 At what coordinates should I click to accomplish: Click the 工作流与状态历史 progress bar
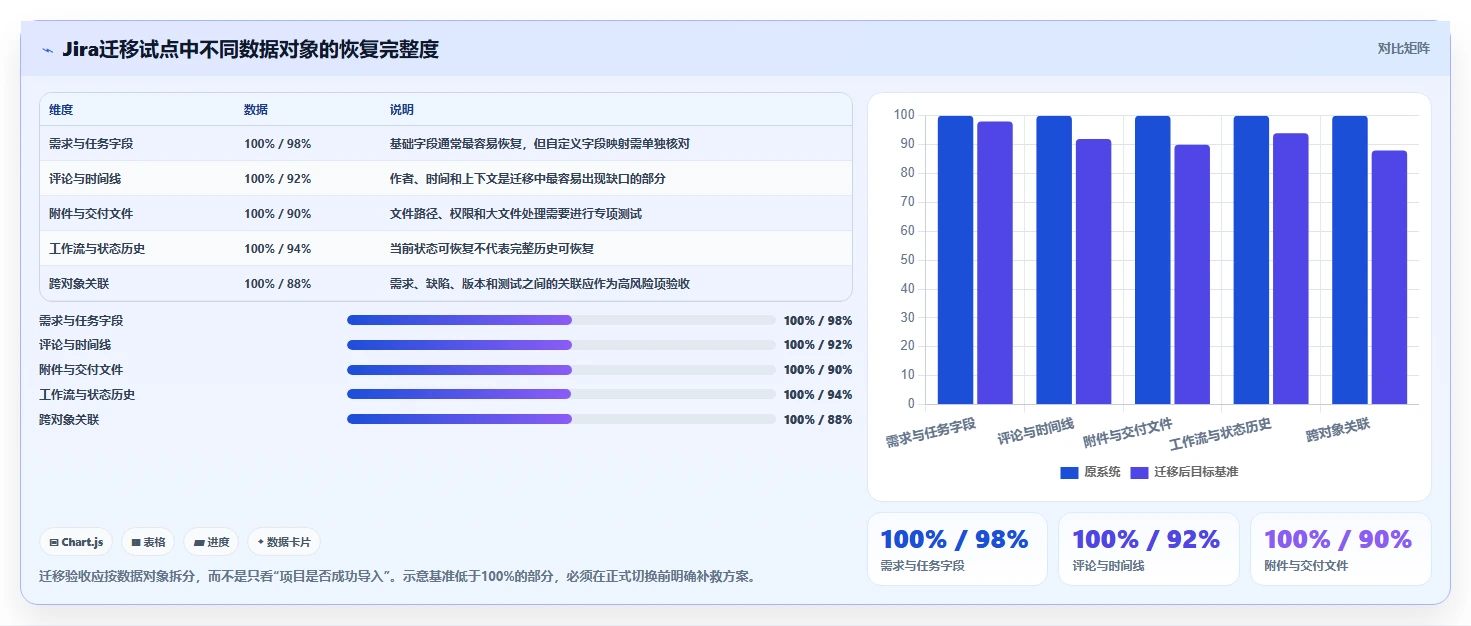pos(561,394)
